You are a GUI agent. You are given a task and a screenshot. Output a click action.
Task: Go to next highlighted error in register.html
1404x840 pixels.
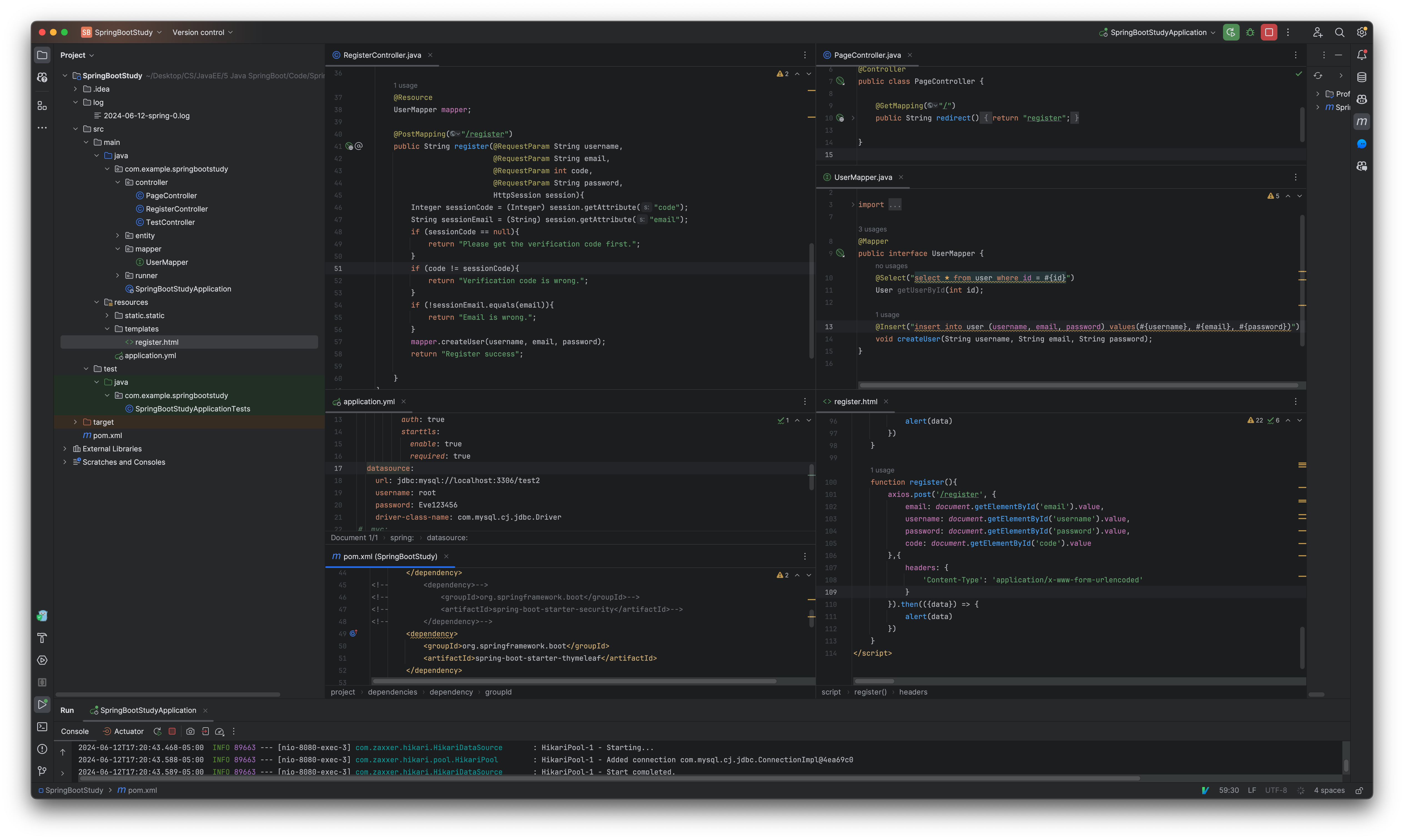click(x=1300, y=420)
